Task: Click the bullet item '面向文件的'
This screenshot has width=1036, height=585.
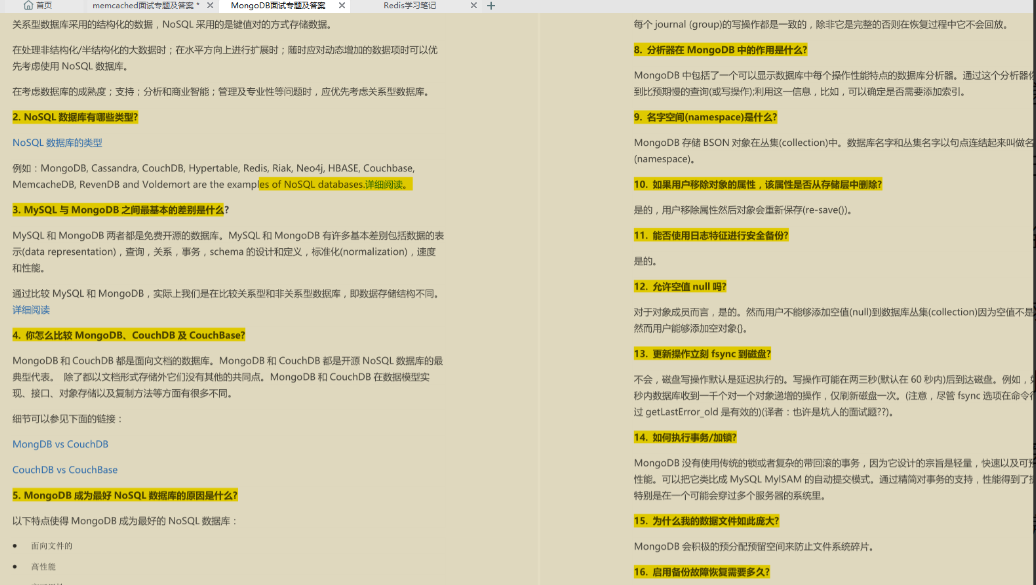Action: coord(52,546)
